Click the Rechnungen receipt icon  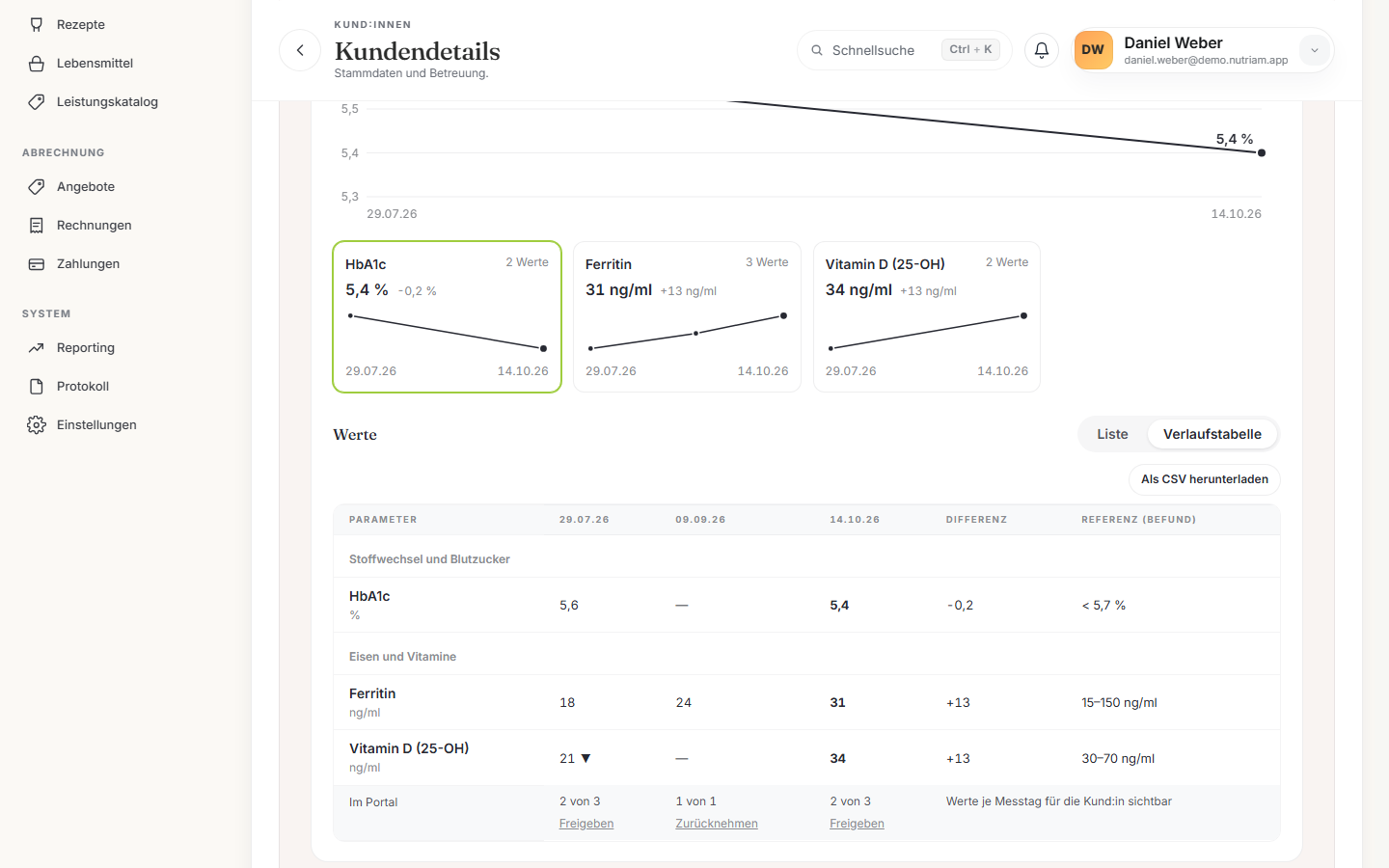coord(37,226)
